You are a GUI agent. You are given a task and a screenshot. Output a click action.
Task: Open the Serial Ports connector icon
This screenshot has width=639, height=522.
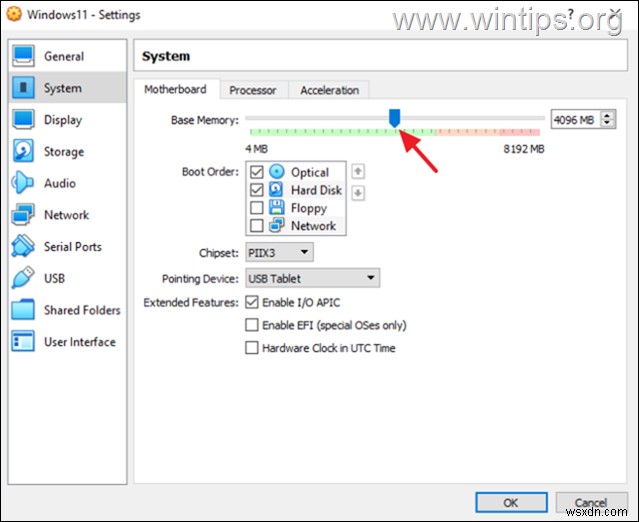23,246
